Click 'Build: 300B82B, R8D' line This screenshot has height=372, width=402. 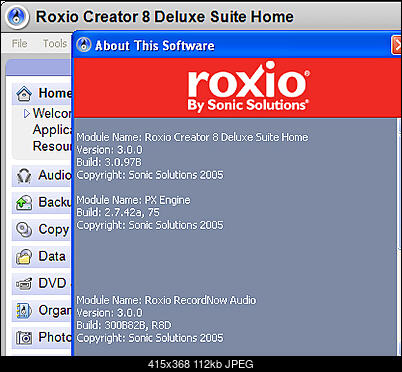(124, 325)
